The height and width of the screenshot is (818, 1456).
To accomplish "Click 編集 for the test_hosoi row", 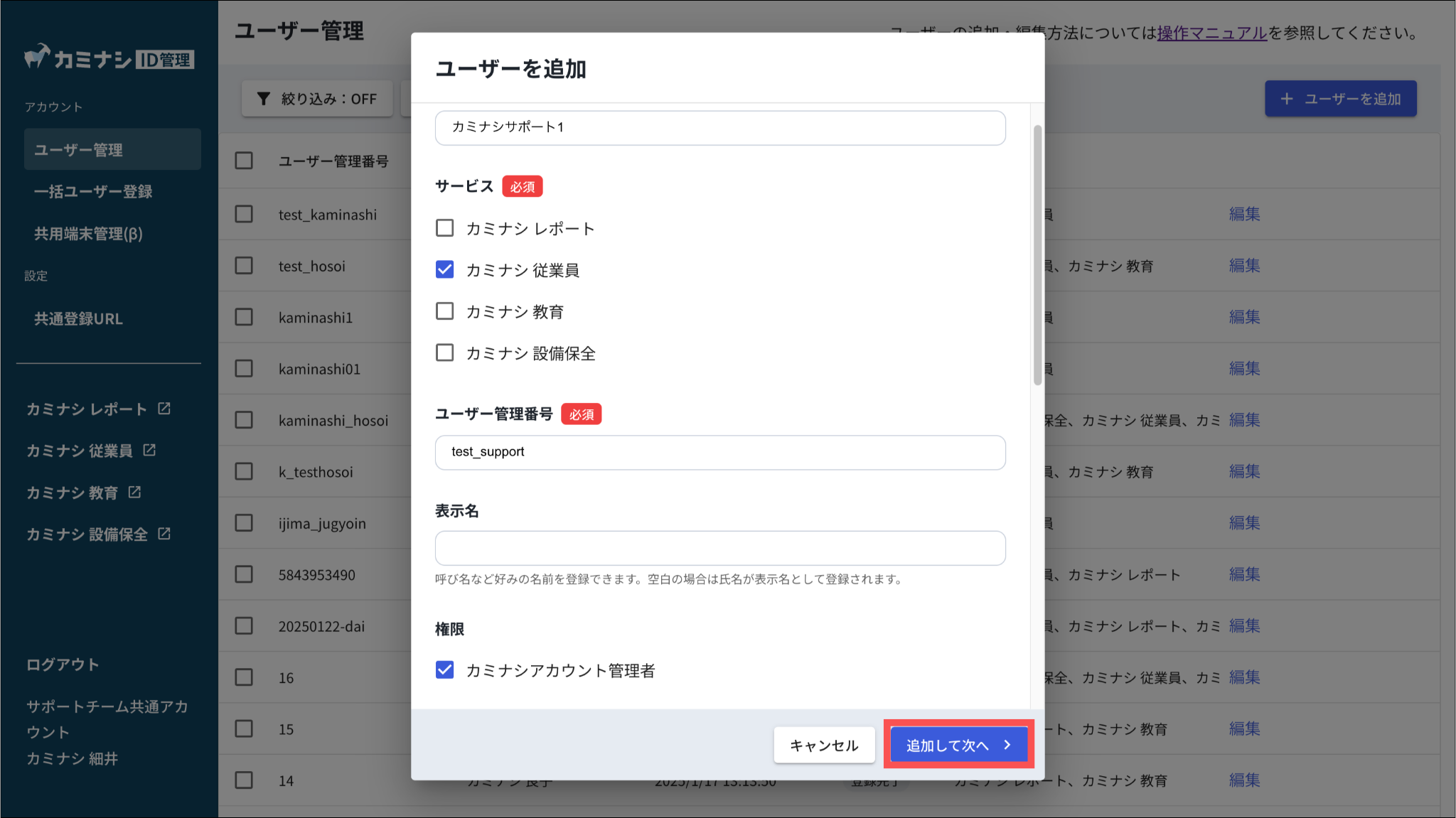I will pos(1244,266).
